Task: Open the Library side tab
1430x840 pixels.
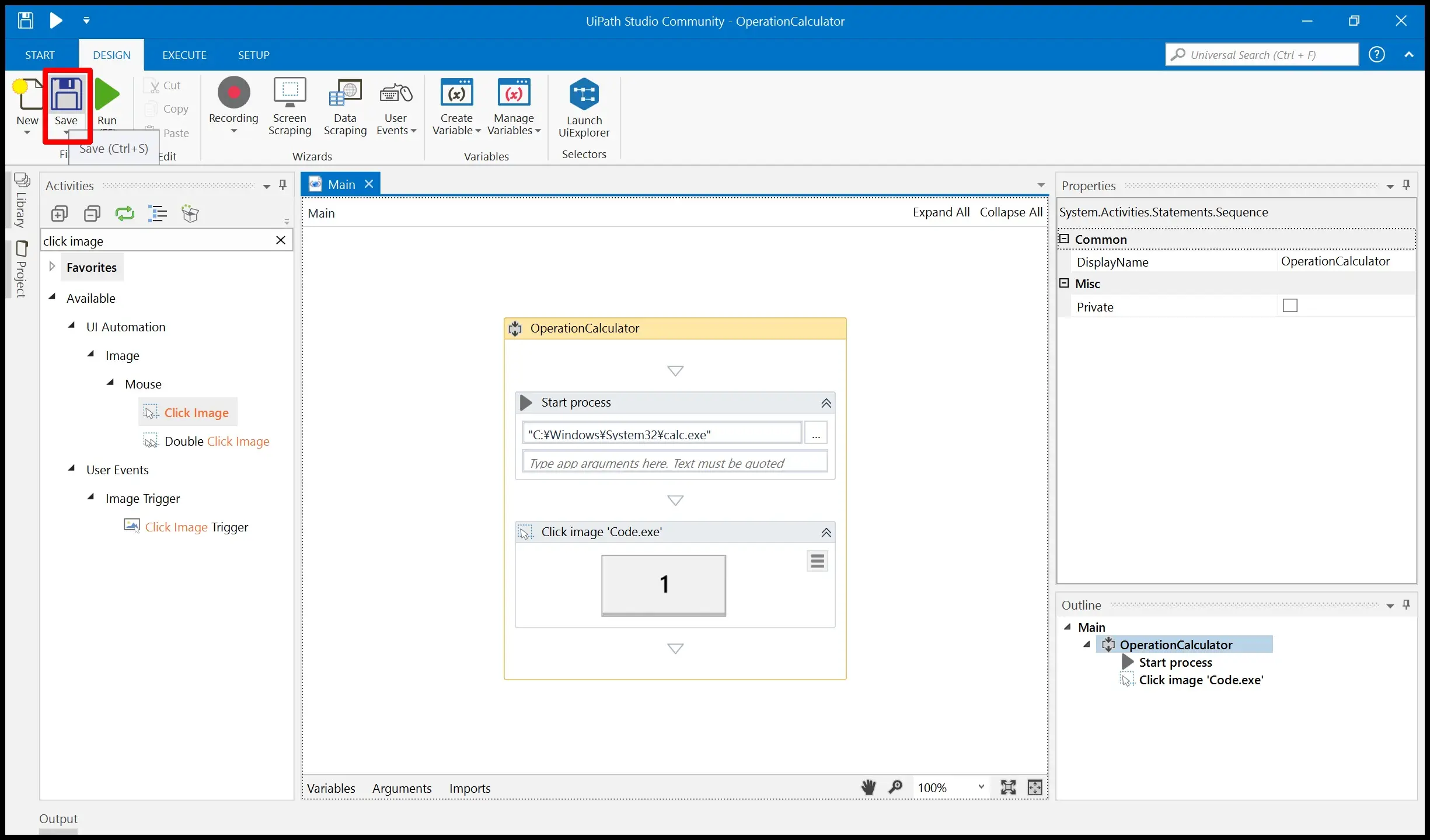Action: tap(22, 201)
